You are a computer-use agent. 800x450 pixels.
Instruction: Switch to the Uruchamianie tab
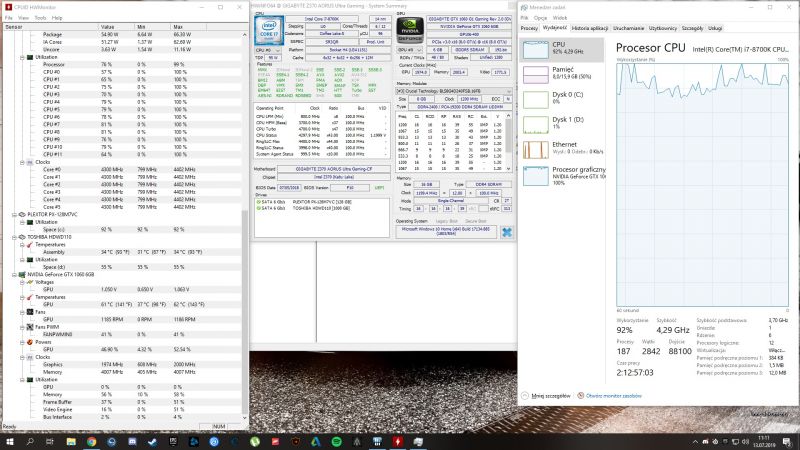point(629,28)
